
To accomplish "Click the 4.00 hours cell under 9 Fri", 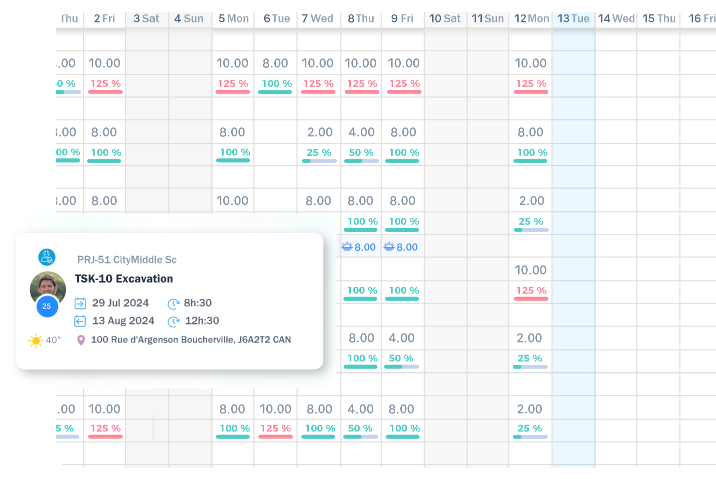I will [402, 338].
